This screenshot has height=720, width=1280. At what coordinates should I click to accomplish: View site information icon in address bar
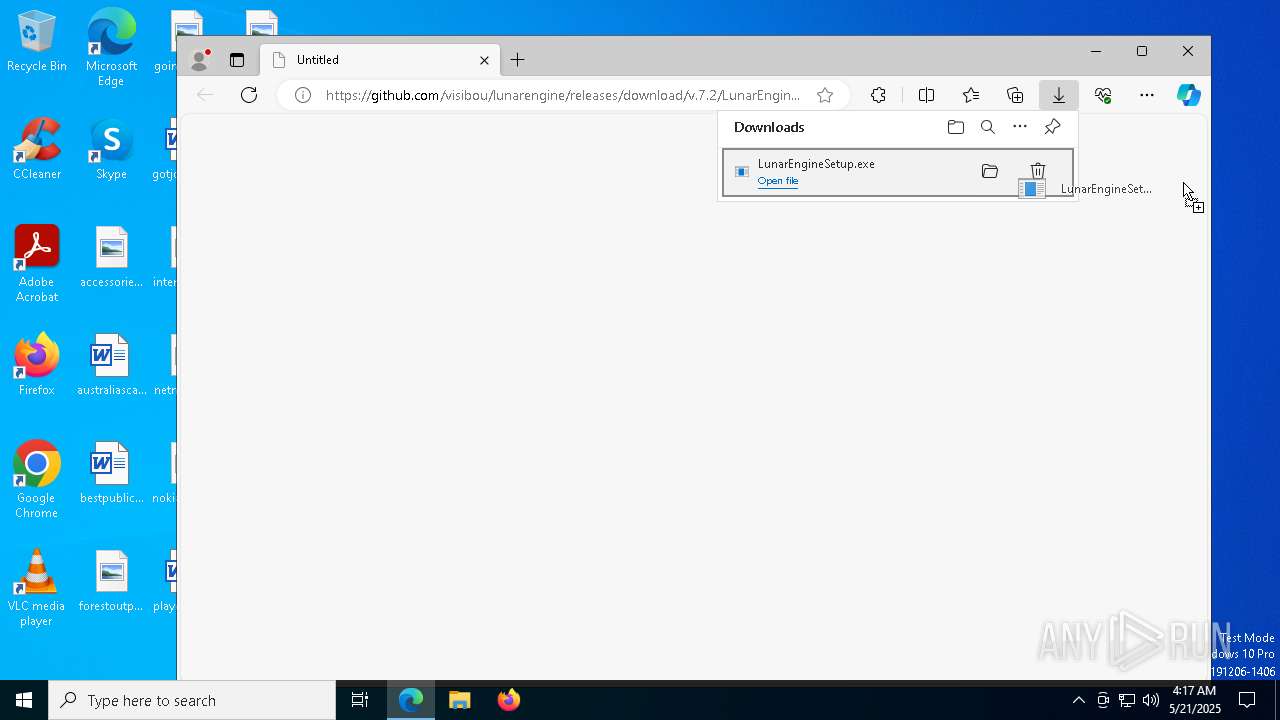(x=303, y=95)
